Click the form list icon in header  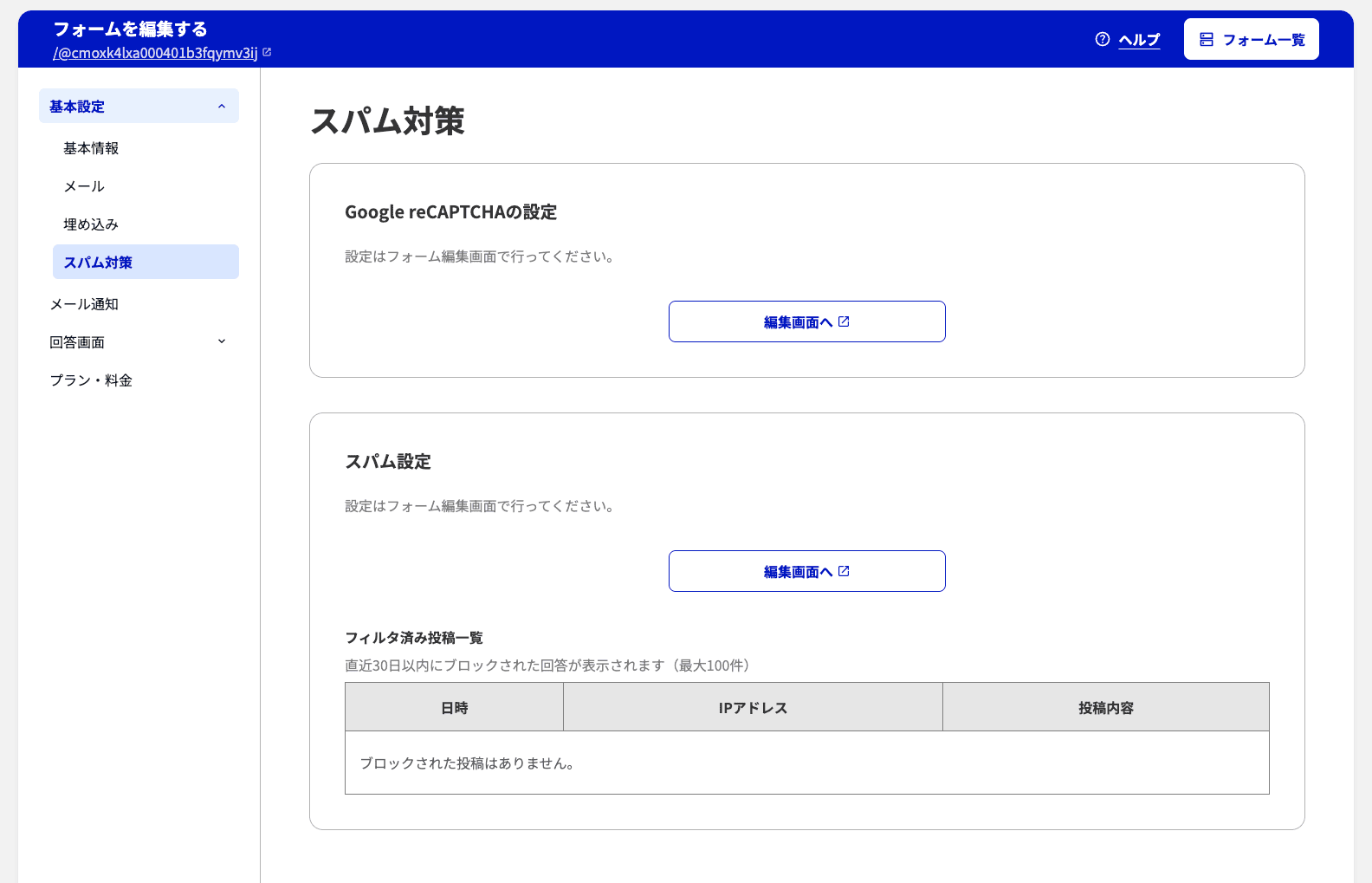point(1207,39)
